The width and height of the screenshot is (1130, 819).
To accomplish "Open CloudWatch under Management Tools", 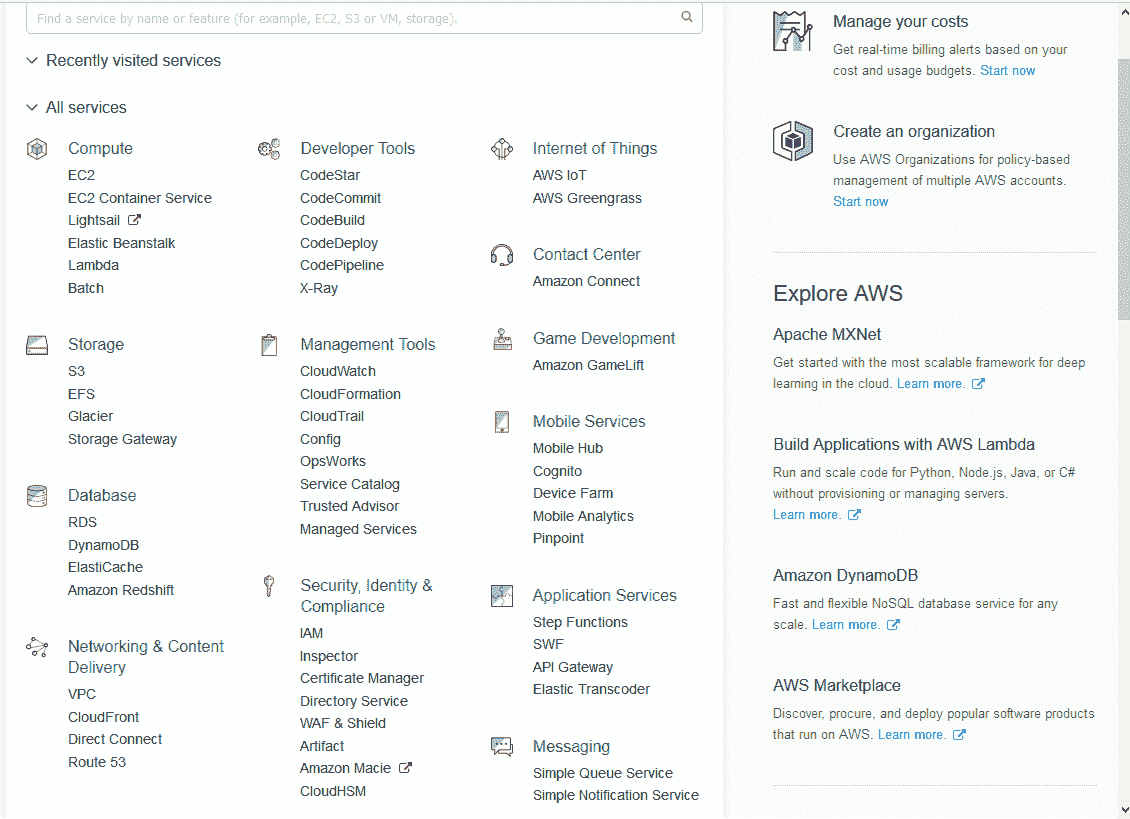I will pos(338,371).
